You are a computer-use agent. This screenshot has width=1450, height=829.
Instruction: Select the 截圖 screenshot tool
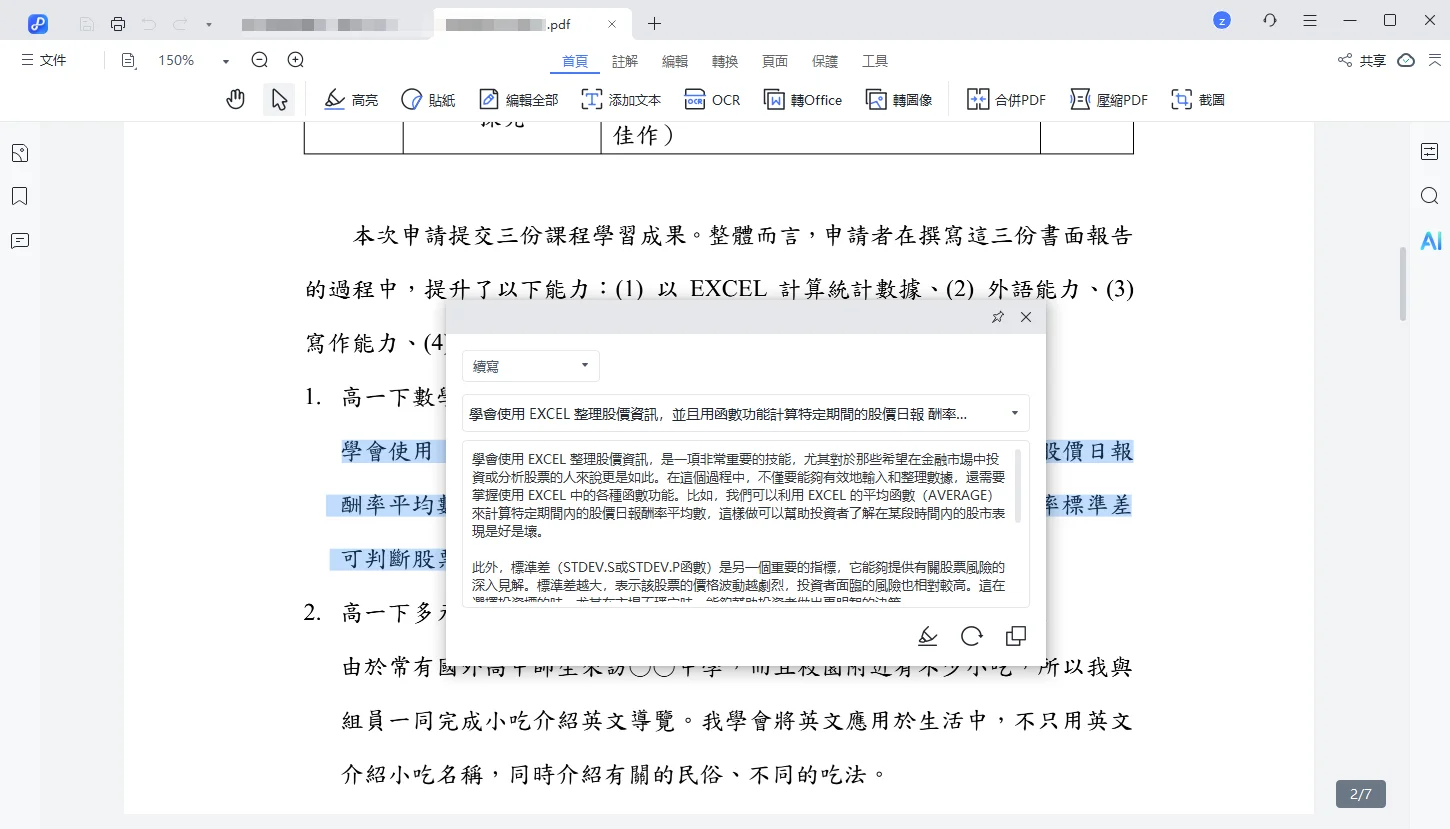[x=1197, y=99]
